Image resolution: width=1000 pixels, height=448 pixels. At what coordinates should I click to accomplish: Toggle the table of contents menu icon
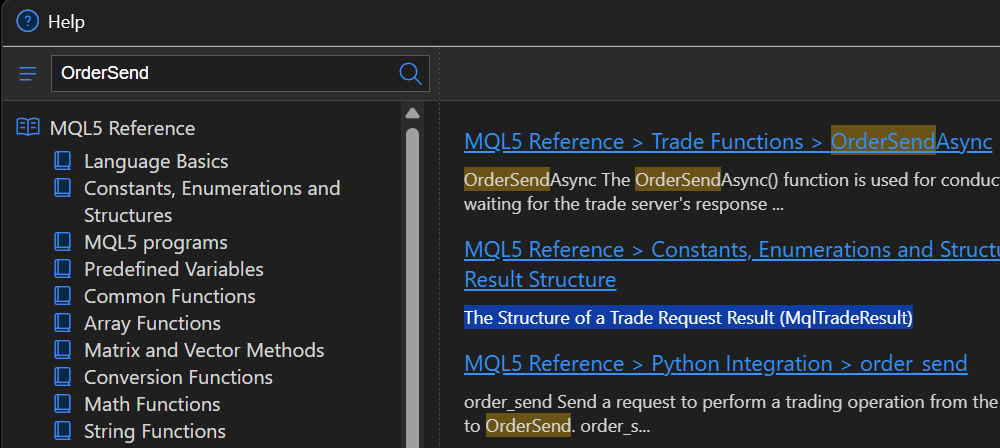click(27, 74)
